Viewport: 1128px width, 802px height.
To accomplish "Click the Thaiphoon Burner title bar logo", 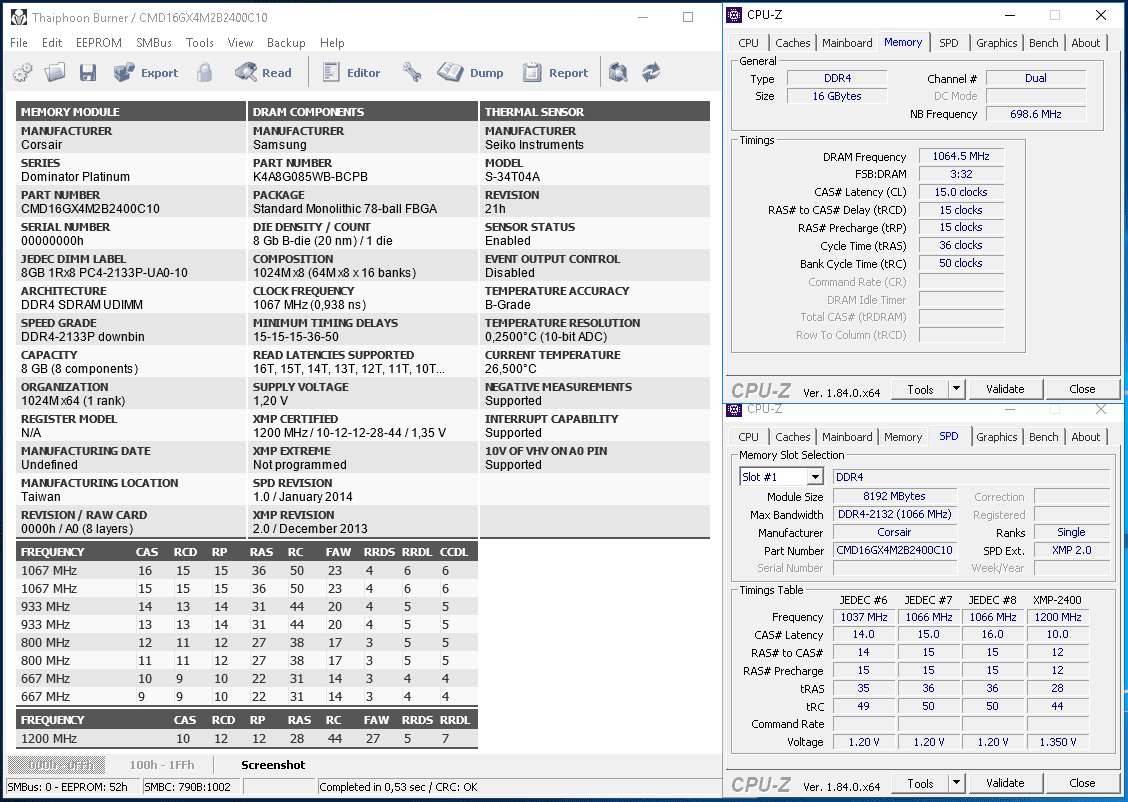I will [x=19, y=17].
